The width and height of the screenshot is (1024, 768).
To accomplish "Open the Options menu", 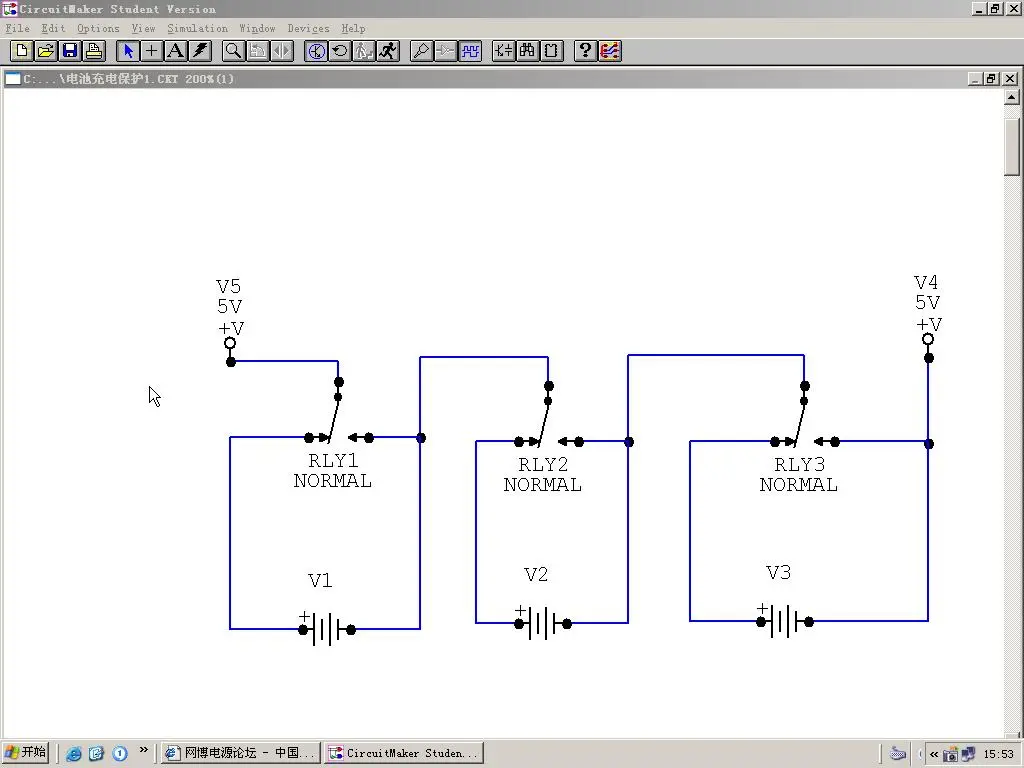I will click(98, 28).
